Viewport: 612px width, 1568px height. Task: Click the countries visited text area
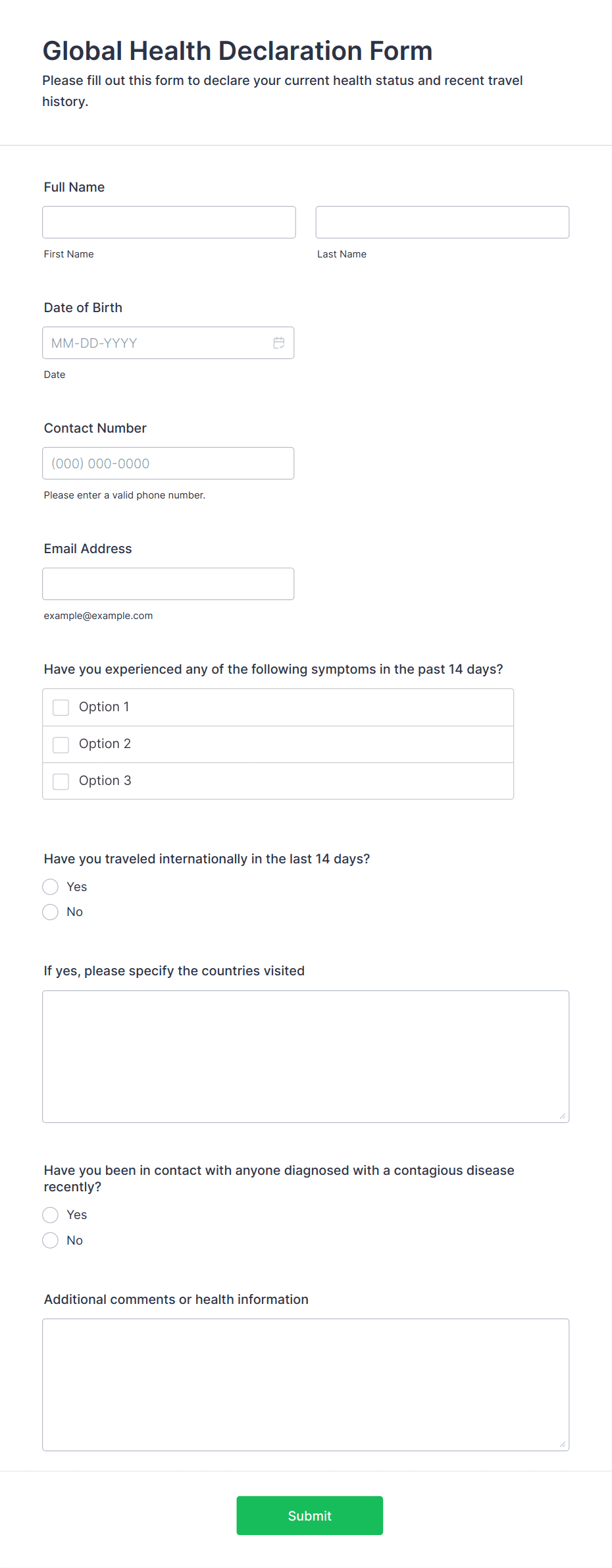click(x=305, y=1056)
